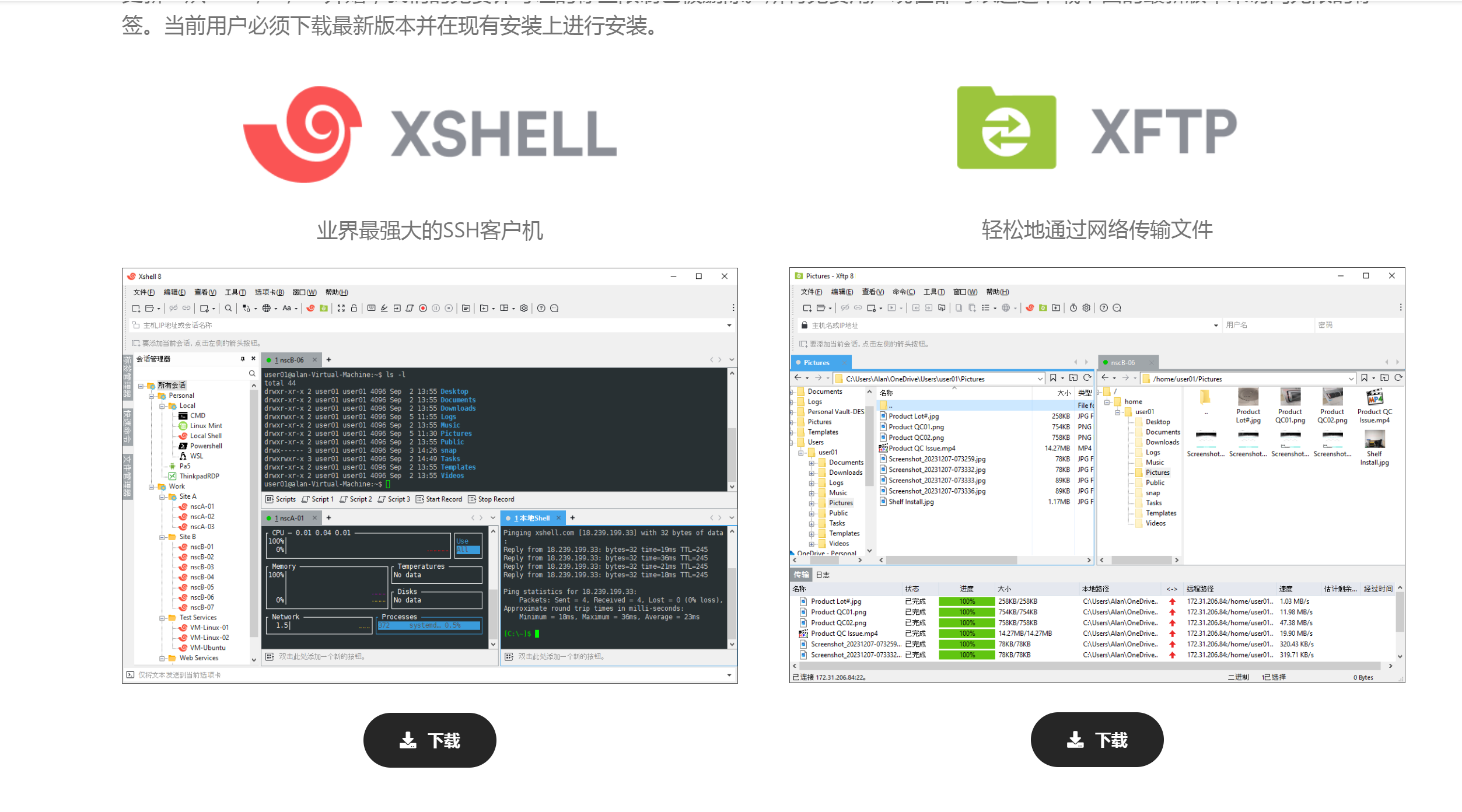Switch to the 日志 tab in Xftp
Screen dimensions: 1462x812
(x=823, y=575)
